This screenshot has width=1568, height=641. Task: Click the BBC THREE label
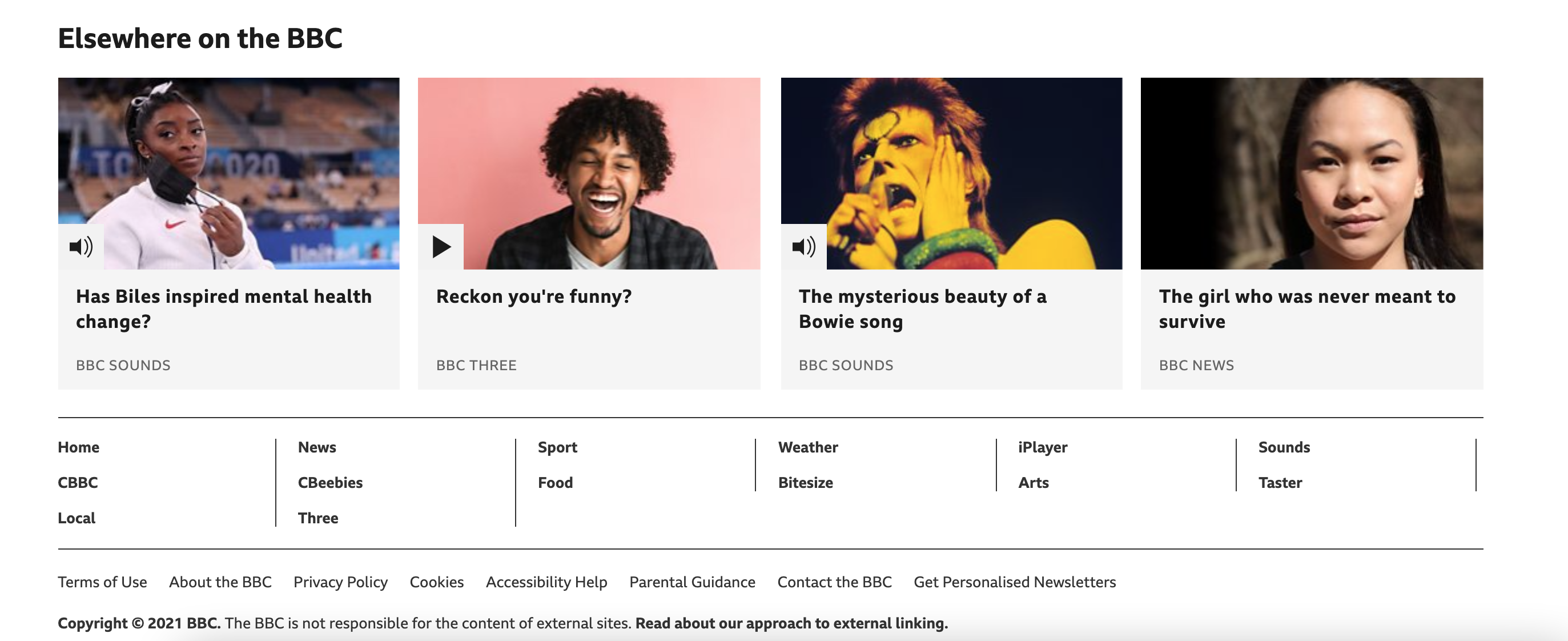click(476, 365)
